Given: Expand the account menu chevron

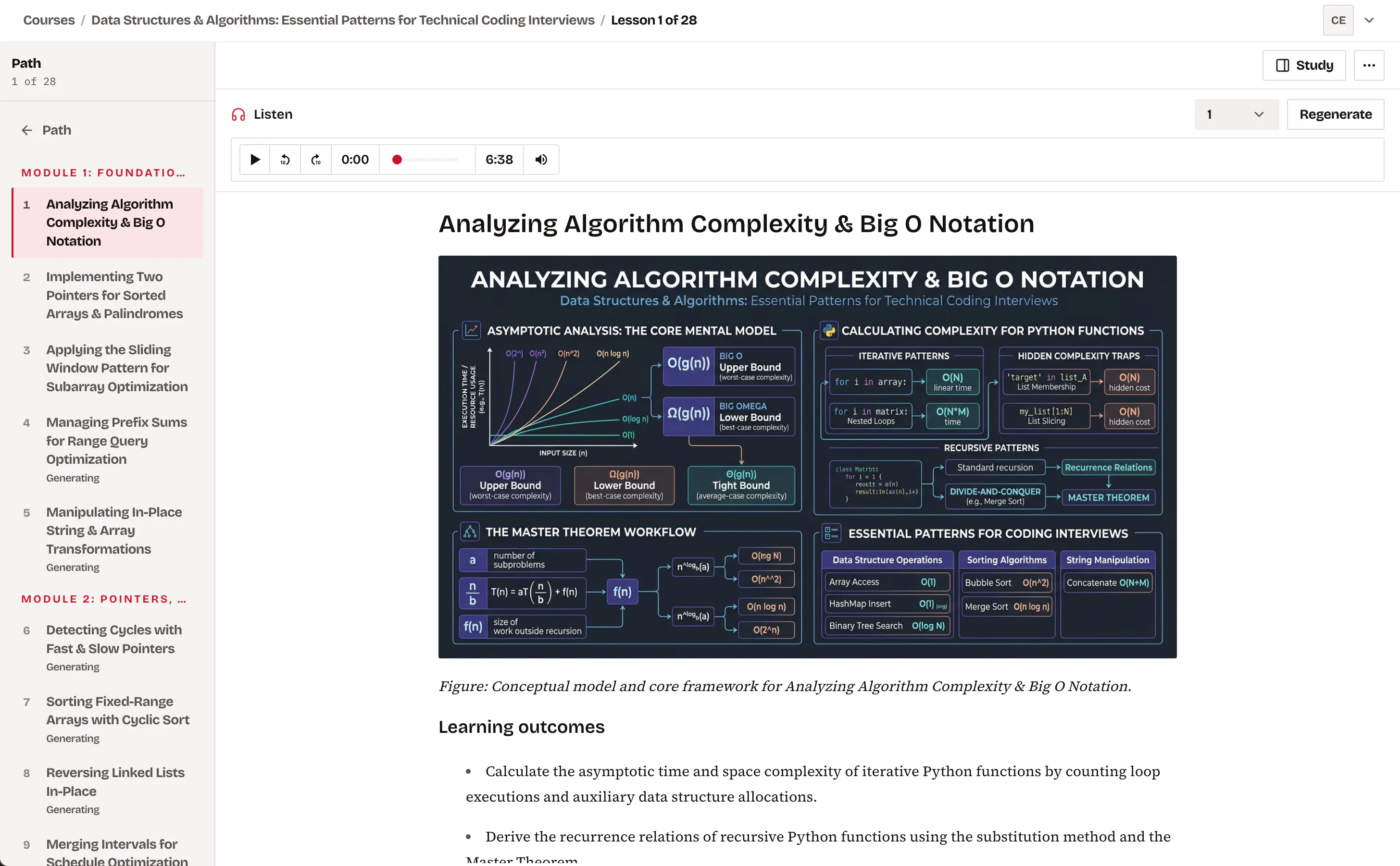Looking at the screenshot, I should [x=1369, y=20].
